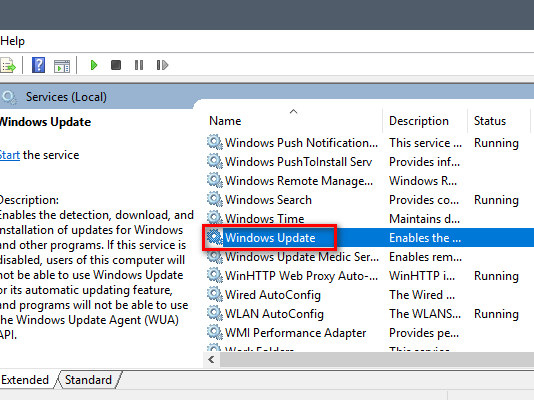Click Running status of WLAN AutoConfig
The image size is (534, 400).
[x=496, y=314]
